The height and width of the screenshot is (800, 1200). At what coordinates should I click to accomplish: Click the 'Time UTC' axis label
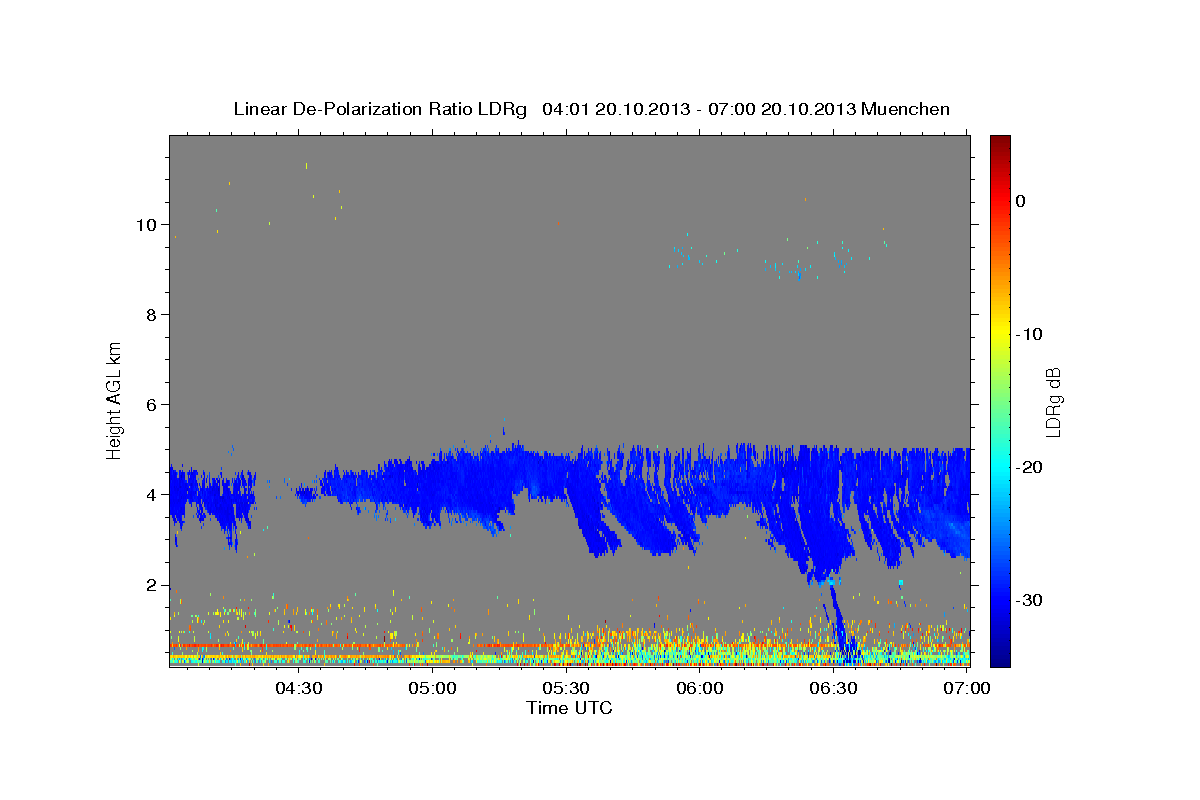tap(569, 708)
